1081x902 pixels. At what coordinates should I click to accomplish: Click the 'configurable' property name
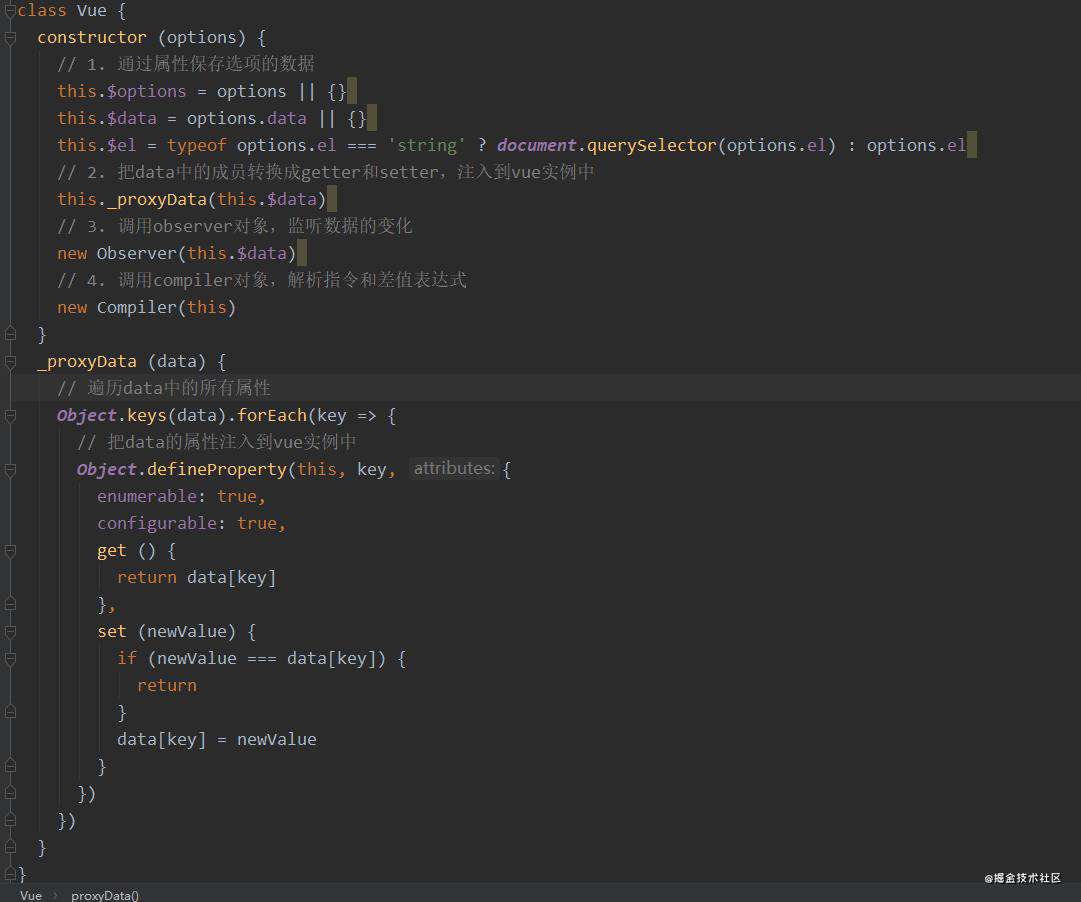[156, 524]
